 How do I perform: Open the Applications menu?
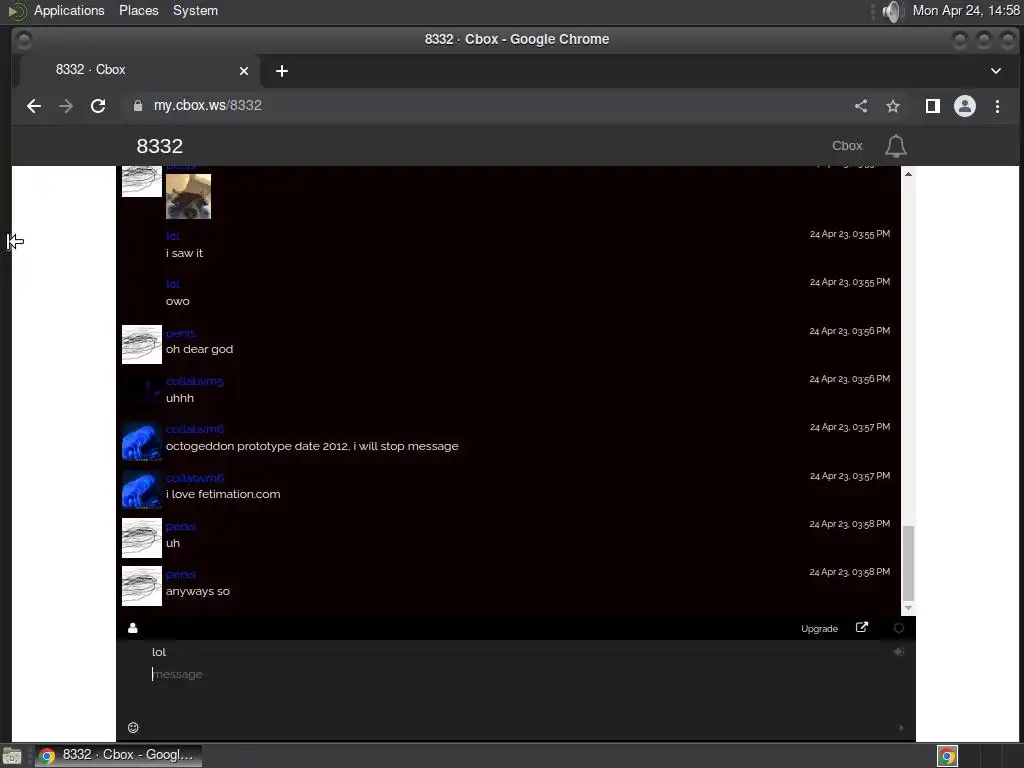click(69, 10)
